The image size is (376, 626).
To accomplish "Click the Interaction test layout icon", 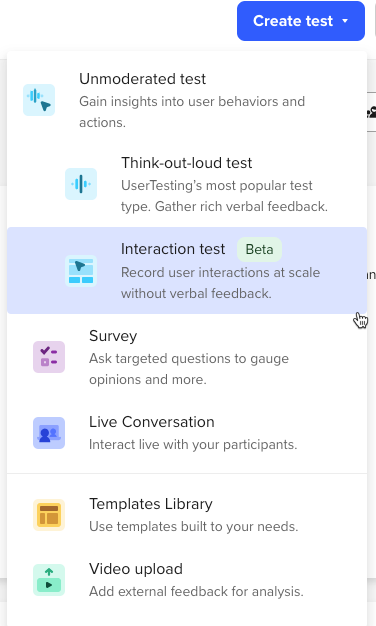I will pos(81,271).
